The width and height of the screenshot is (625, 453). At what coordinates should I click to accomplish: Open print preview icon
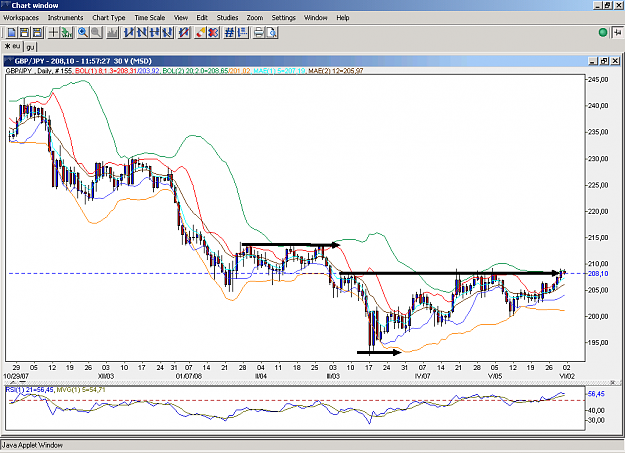(x=272, y=33)
